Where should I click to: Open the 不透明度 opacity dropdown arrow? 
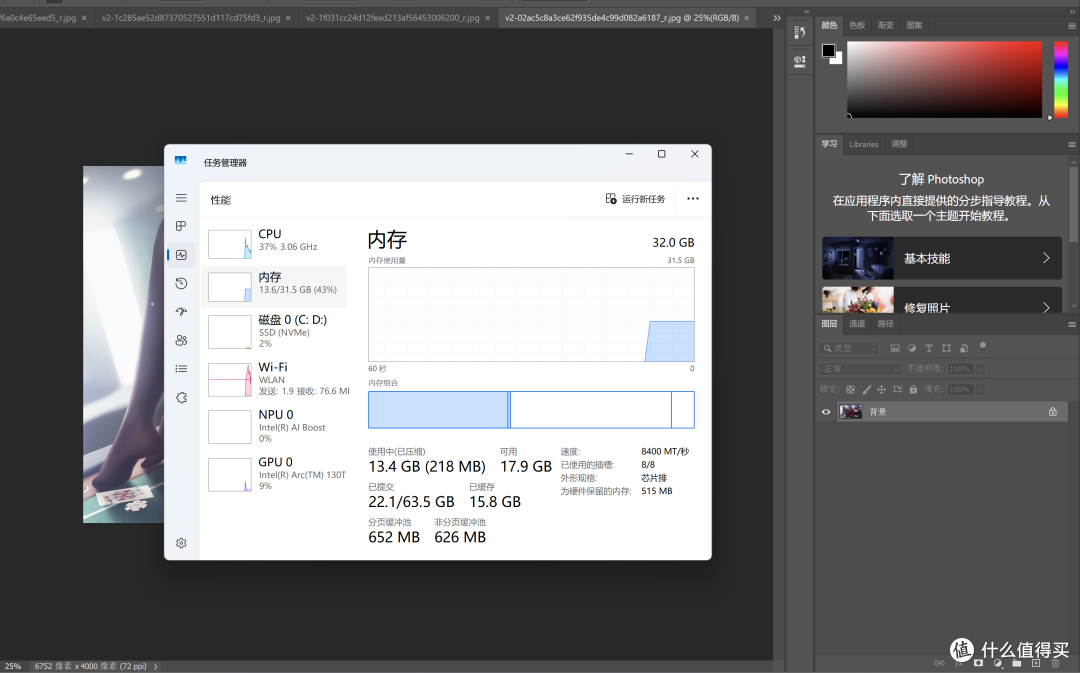click(979, 369)
